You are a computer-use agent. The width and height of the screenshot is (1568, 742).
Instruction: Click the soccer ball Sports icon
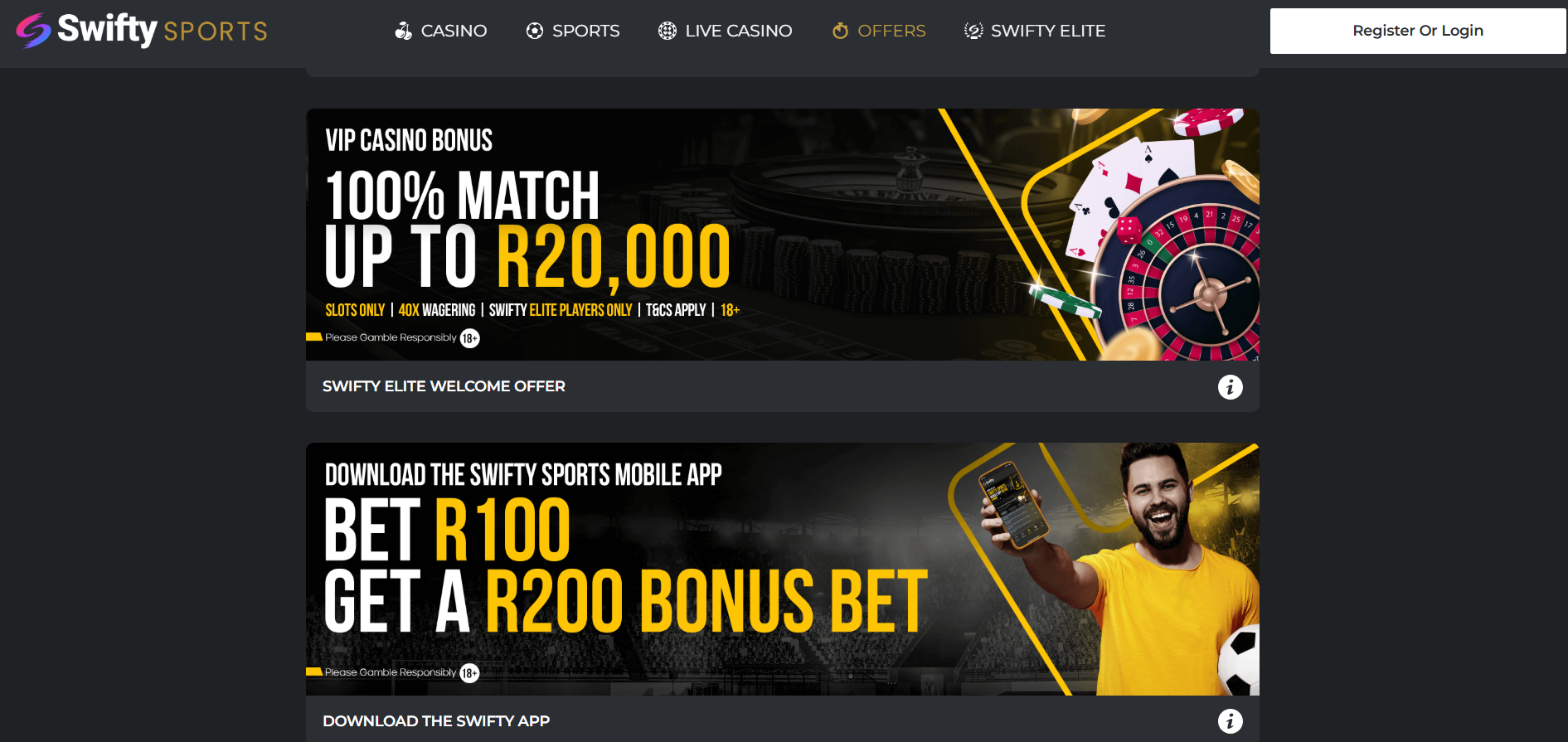pyautogui.click(x=535, y=31)
